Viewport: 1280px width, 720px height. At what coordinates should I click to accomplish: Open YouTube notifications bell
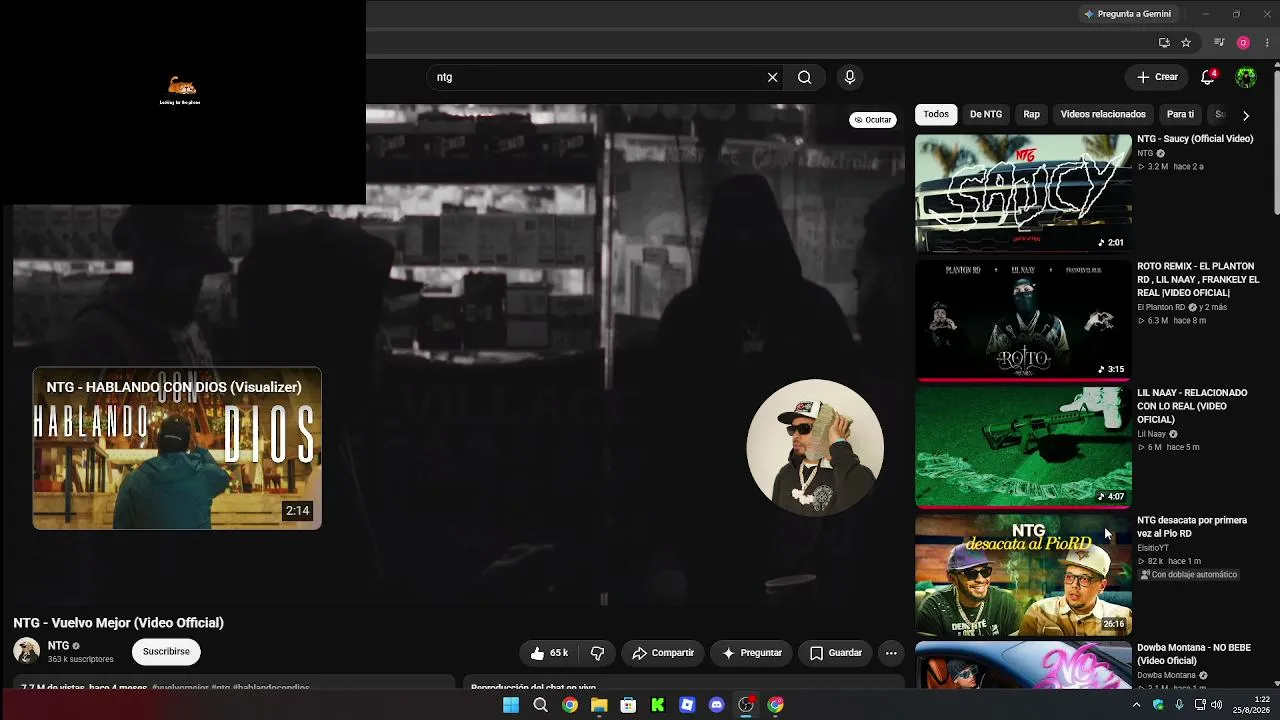pos(1208,77)
